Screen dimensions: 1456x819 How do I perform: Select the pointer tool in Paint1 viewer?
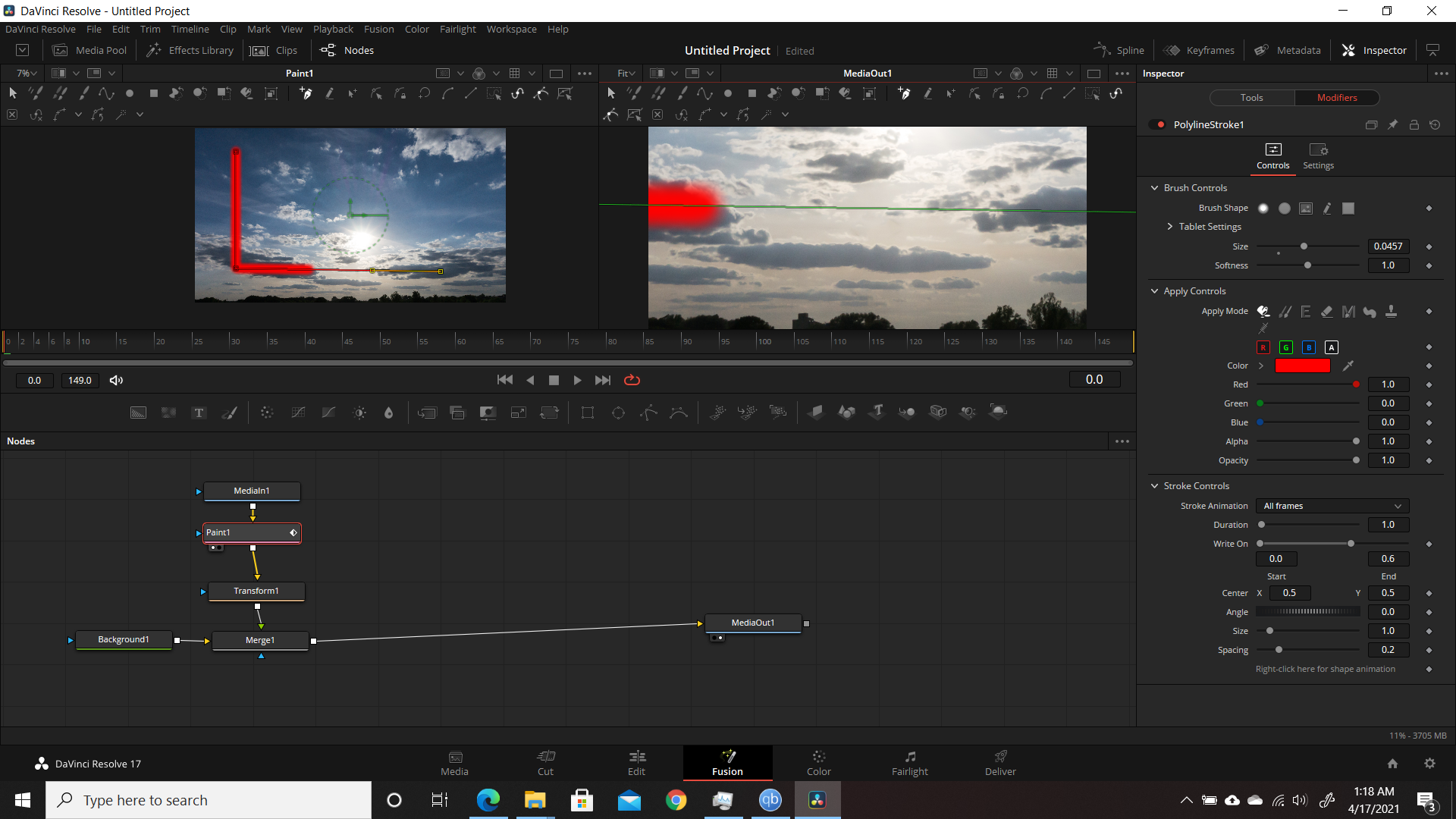(x=13, y=93)
